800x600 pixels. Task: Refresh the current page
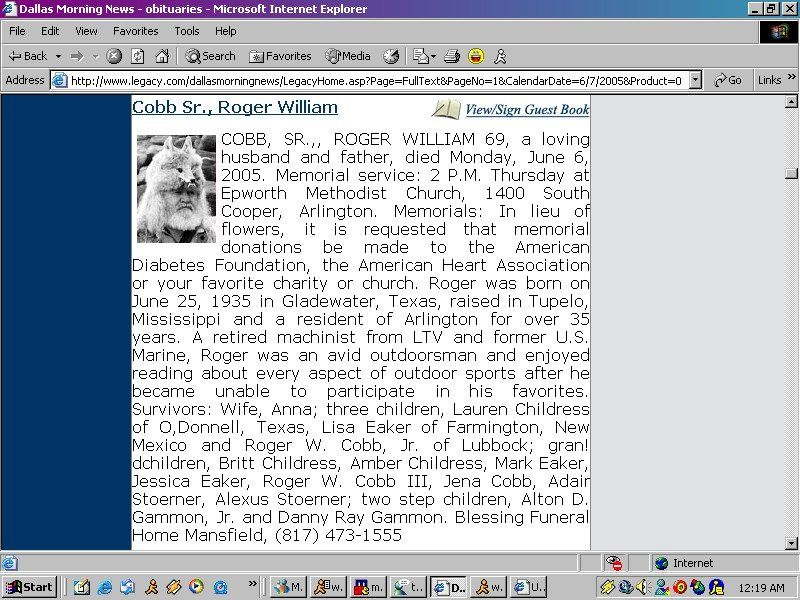point(137,56)
